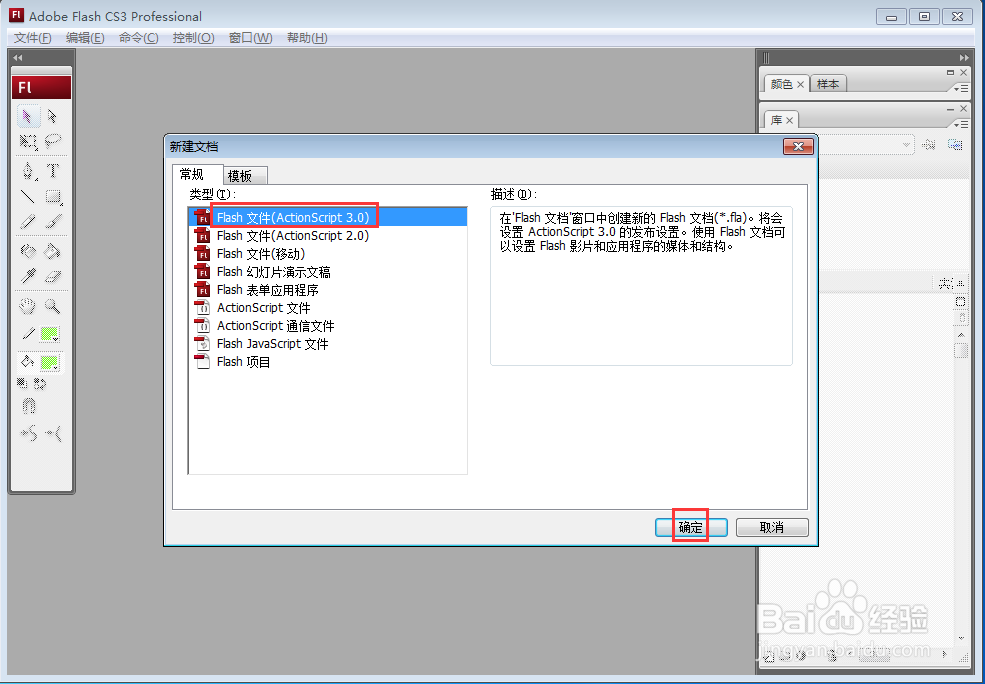The image size is (985, 684).
Task: Click the Smooth option icon
Action: (28, 433)
